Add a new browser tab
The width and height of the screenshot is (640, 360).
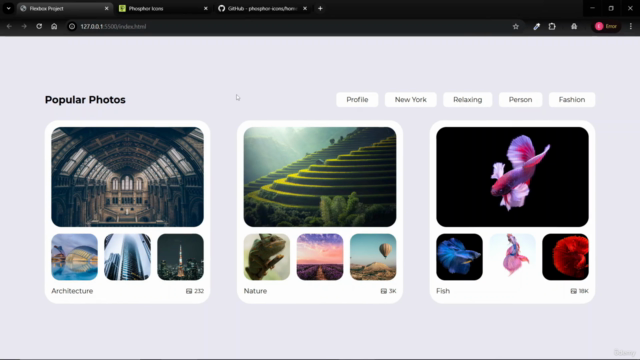320,8
